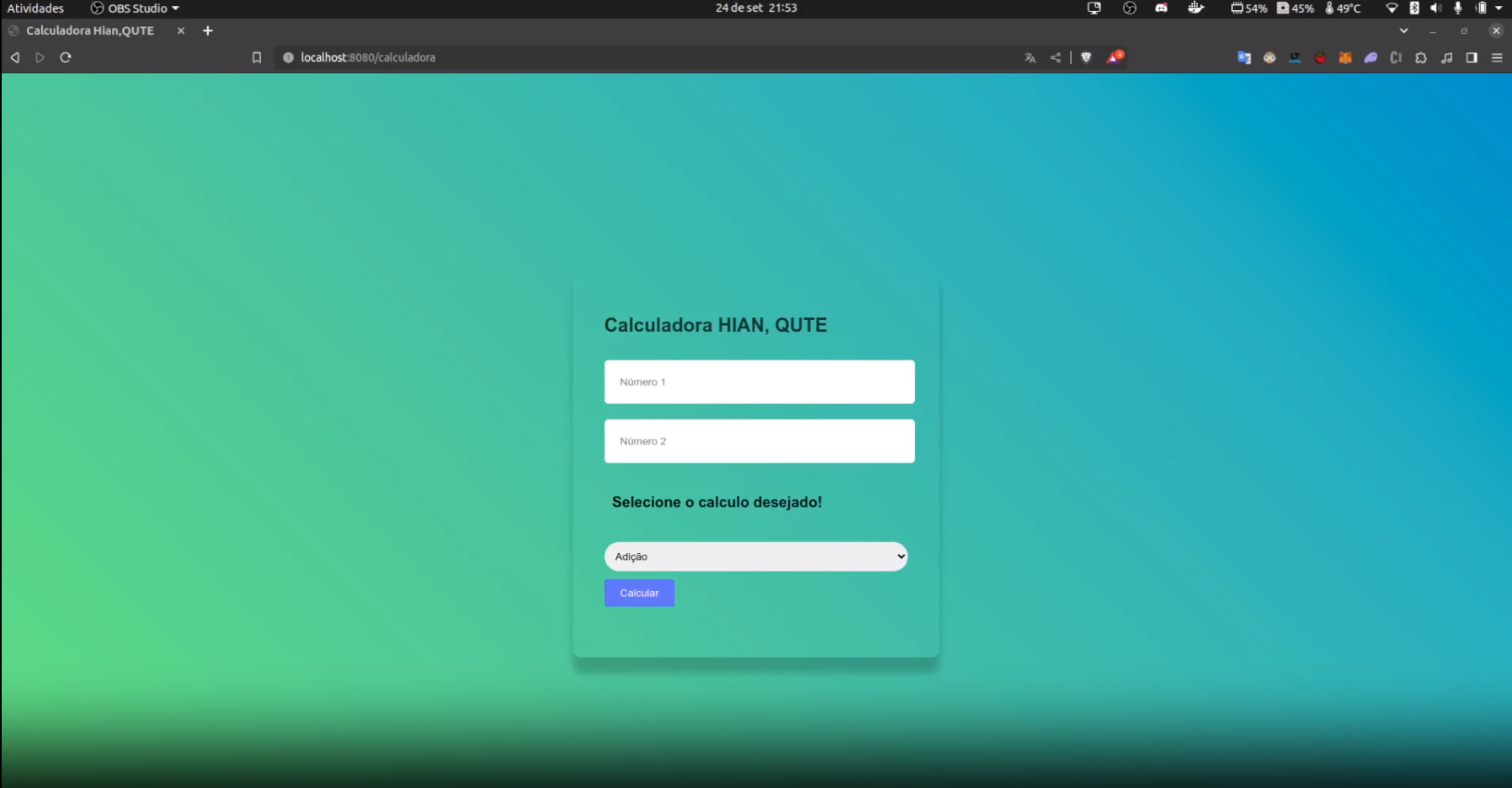Open the Atividades overview
Viewport: 1512px width, 788px height.
click(35, 8)
